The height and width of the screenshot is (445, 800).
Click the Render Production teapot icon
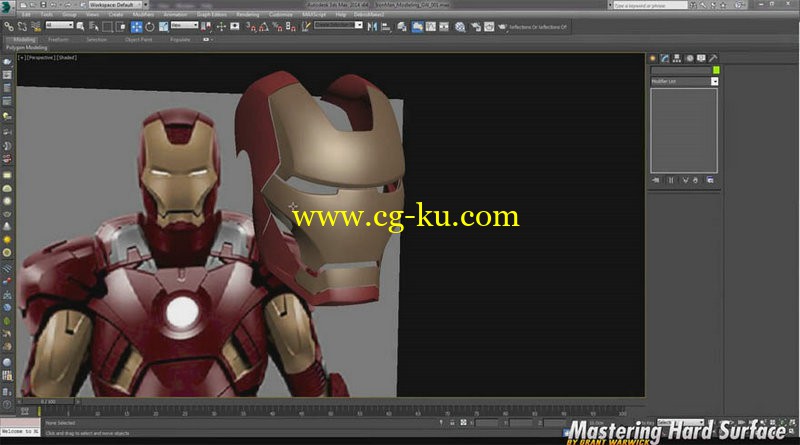click(x=502, y=27)
